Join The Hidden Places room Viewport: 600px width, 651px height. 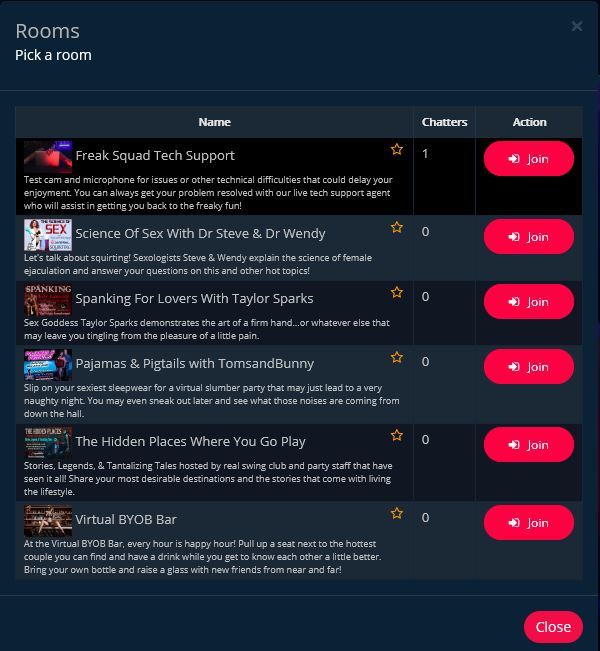pos(529,445)
